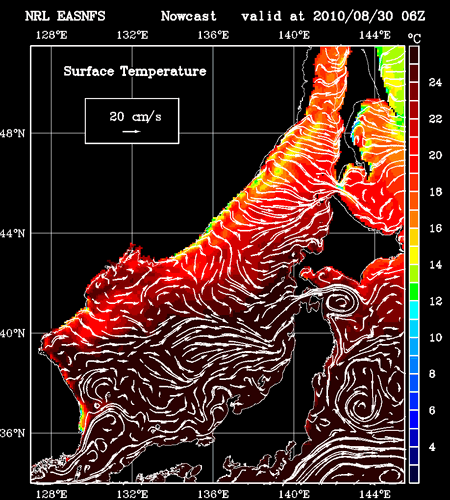Click the Nowcast label in the header
The image size is (450, 500).
tap(189, 16)
